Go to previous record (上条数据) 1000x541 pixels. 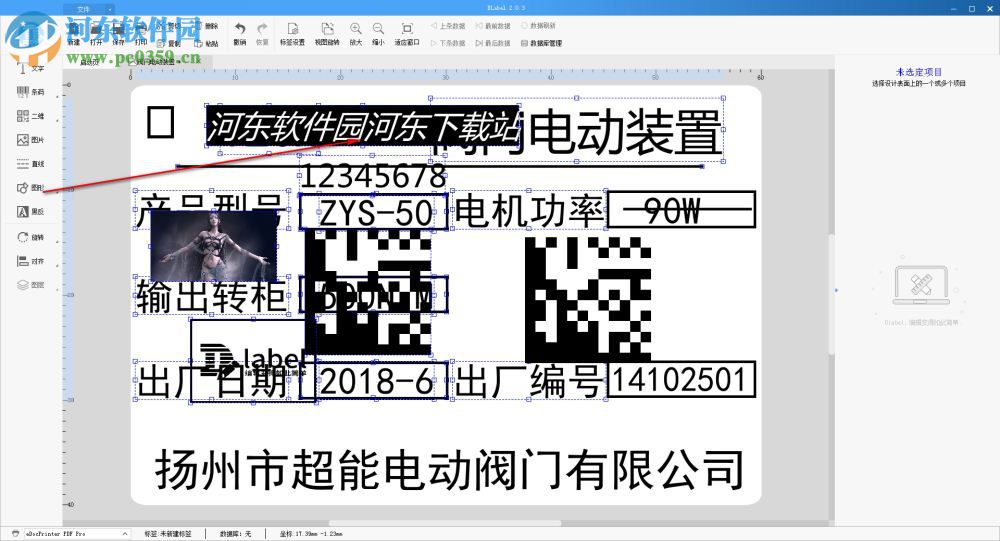(x=448, y=26)
